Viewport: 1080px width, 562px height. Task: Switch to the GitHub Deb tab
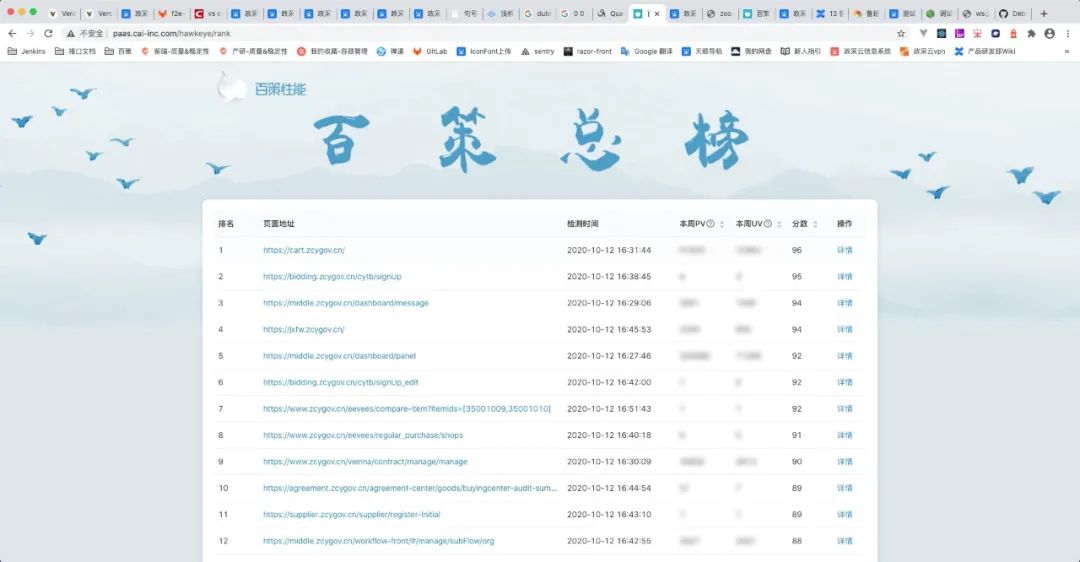point(1013,13)
